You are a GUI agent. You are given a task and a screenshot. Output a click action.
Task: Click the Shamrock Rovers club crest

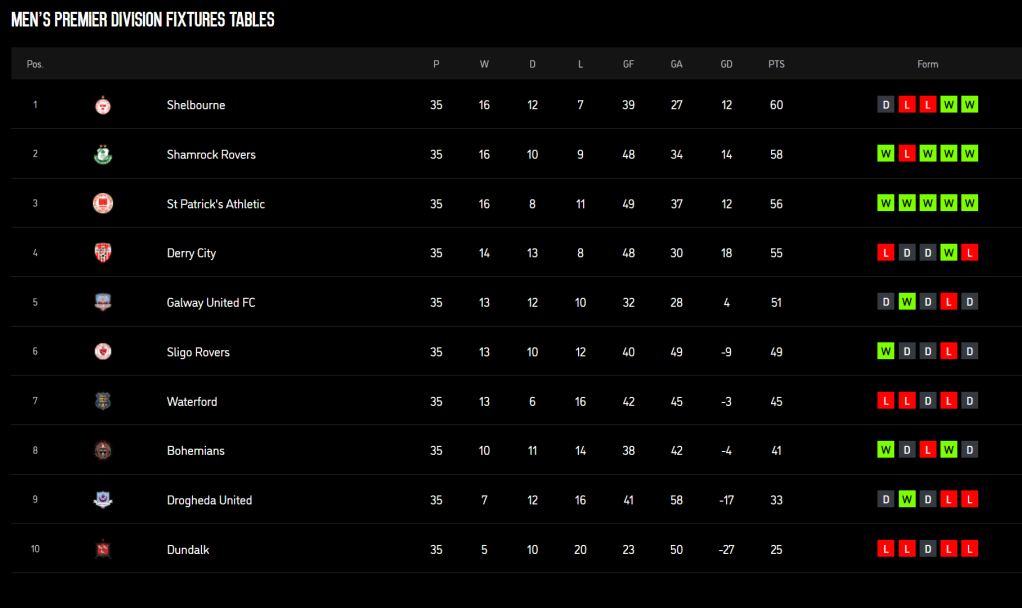pos(102,155)
